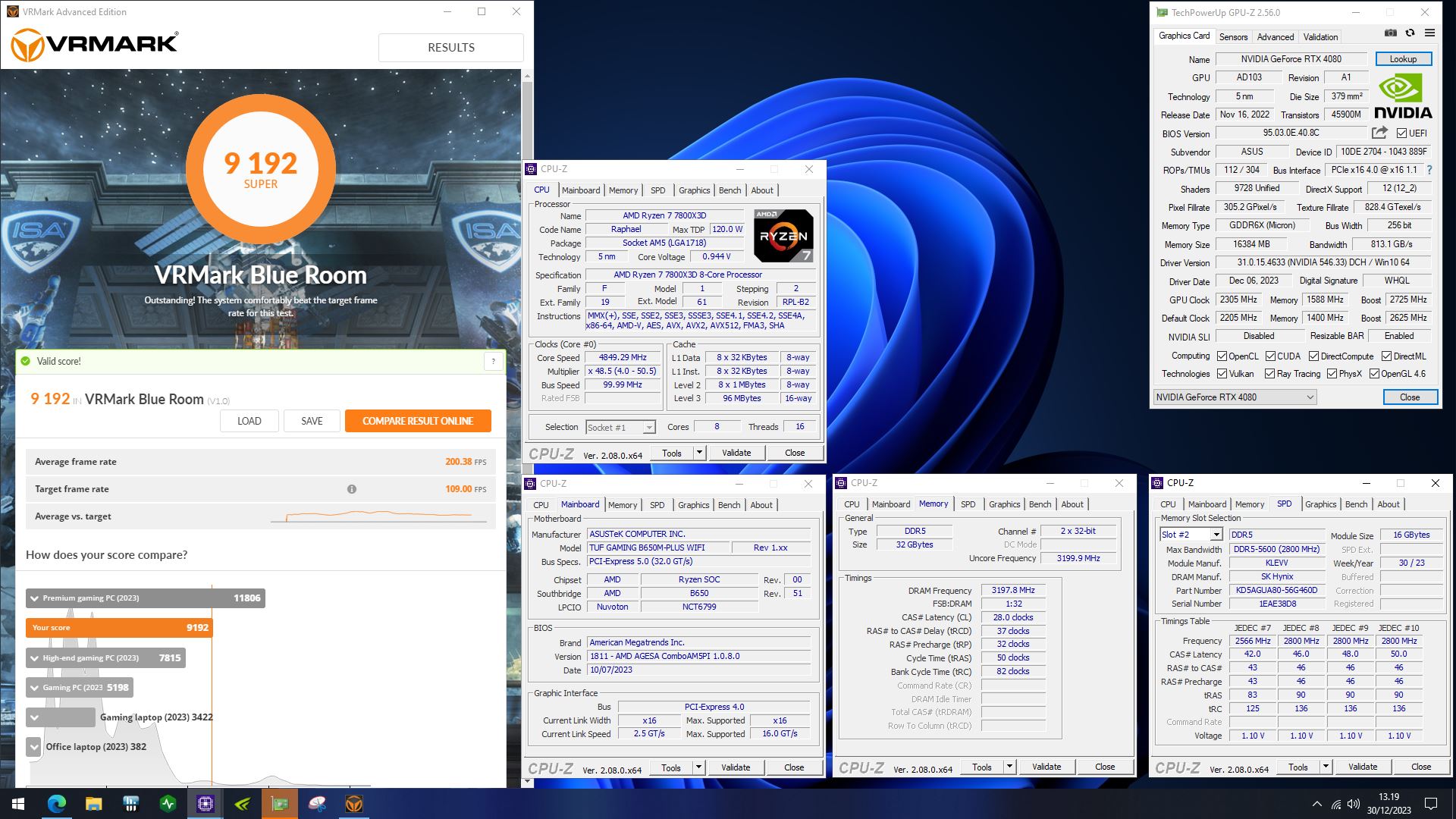Open the NVIDIA app on the taskbar

point(243,804)
